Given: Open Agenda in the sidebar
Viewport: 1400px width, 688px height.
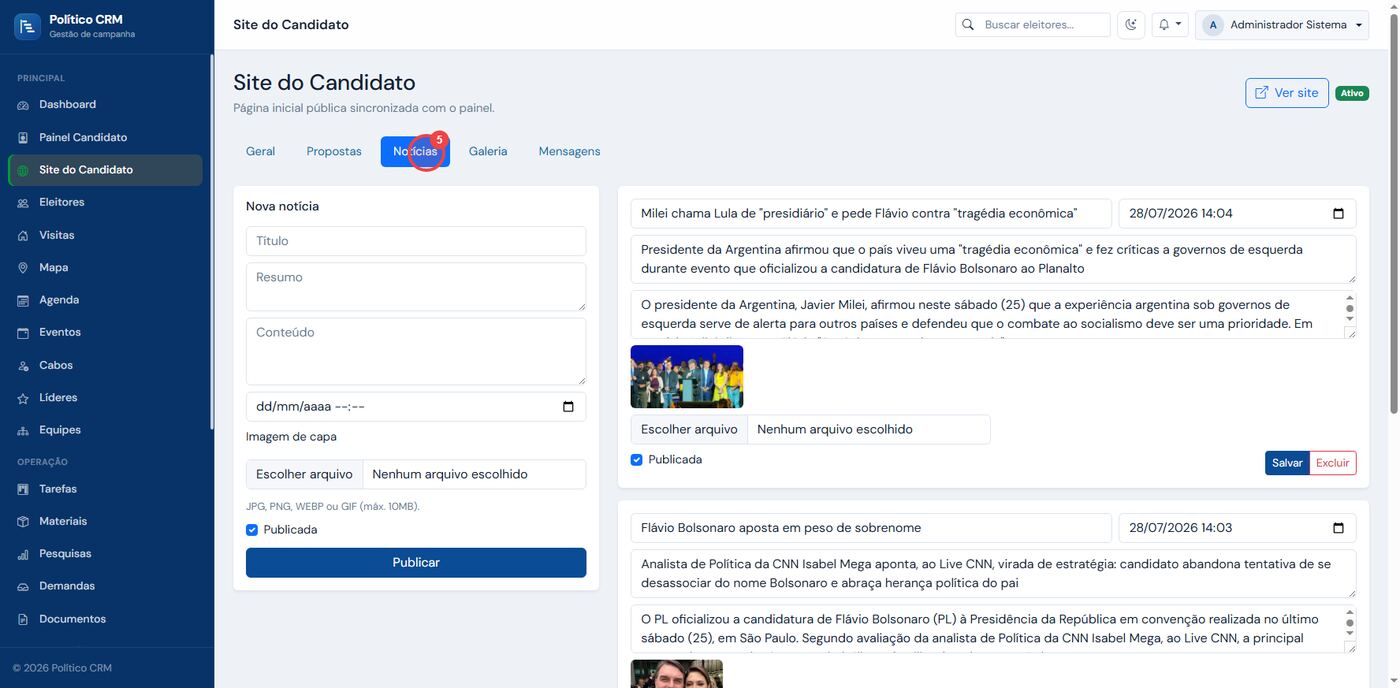Looking at the screenshot, I should click(105, 300).
